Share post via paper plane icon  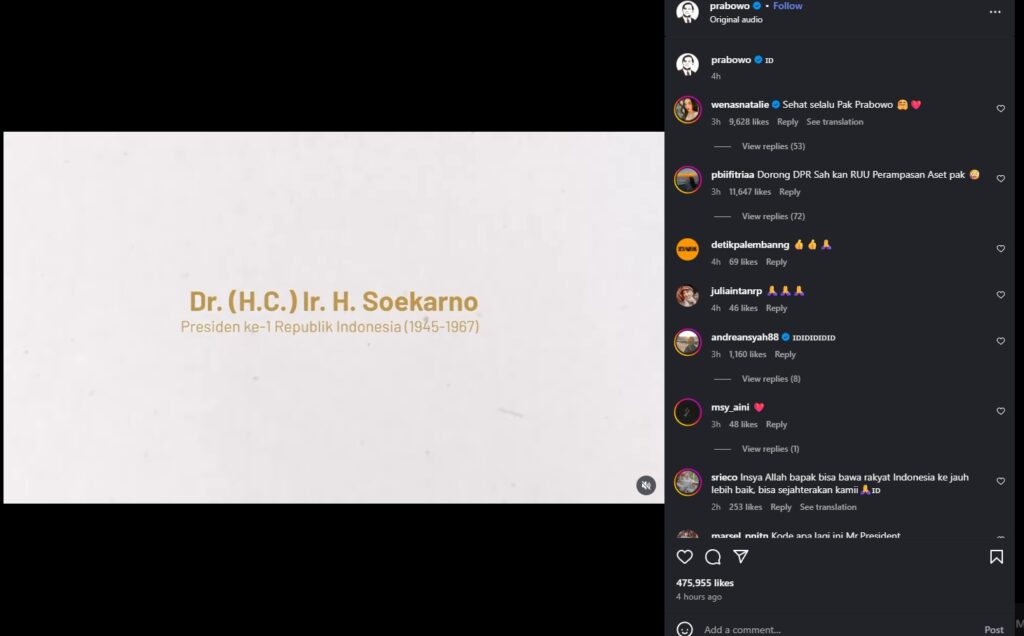tap(741, 556)
